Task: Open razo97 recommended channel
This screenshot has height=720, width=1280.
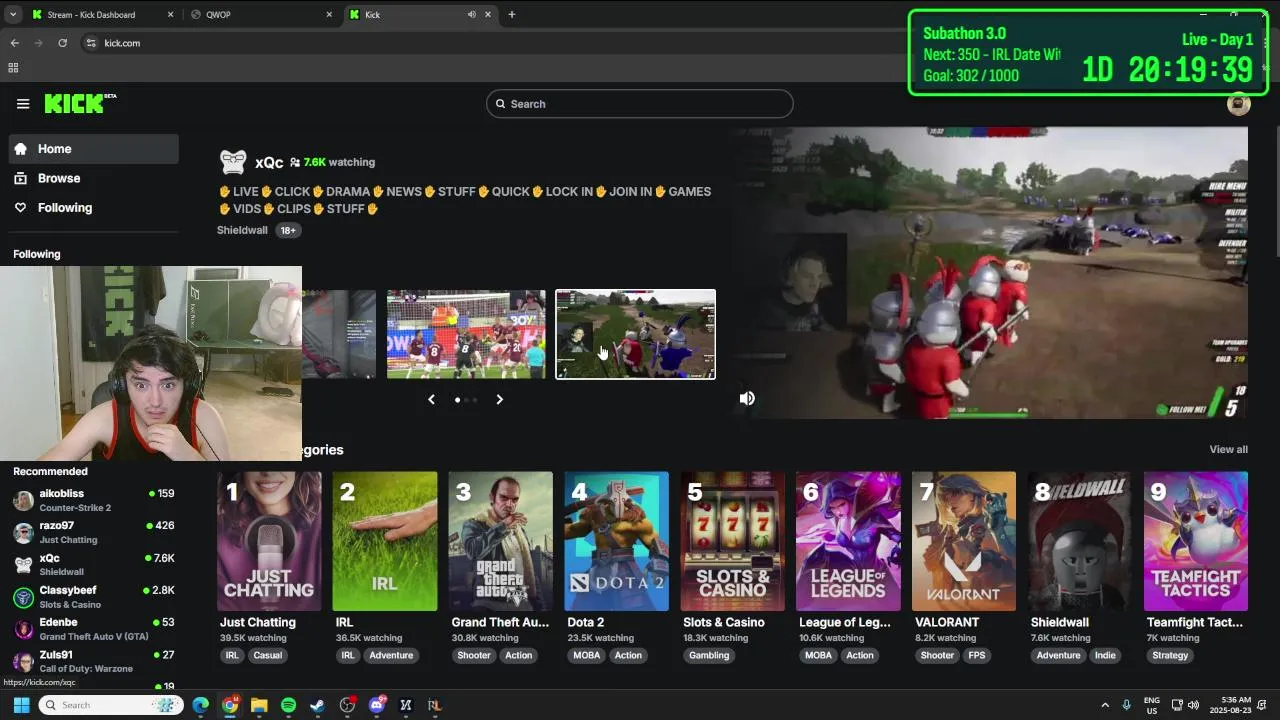Action: [x=94, y=532]
